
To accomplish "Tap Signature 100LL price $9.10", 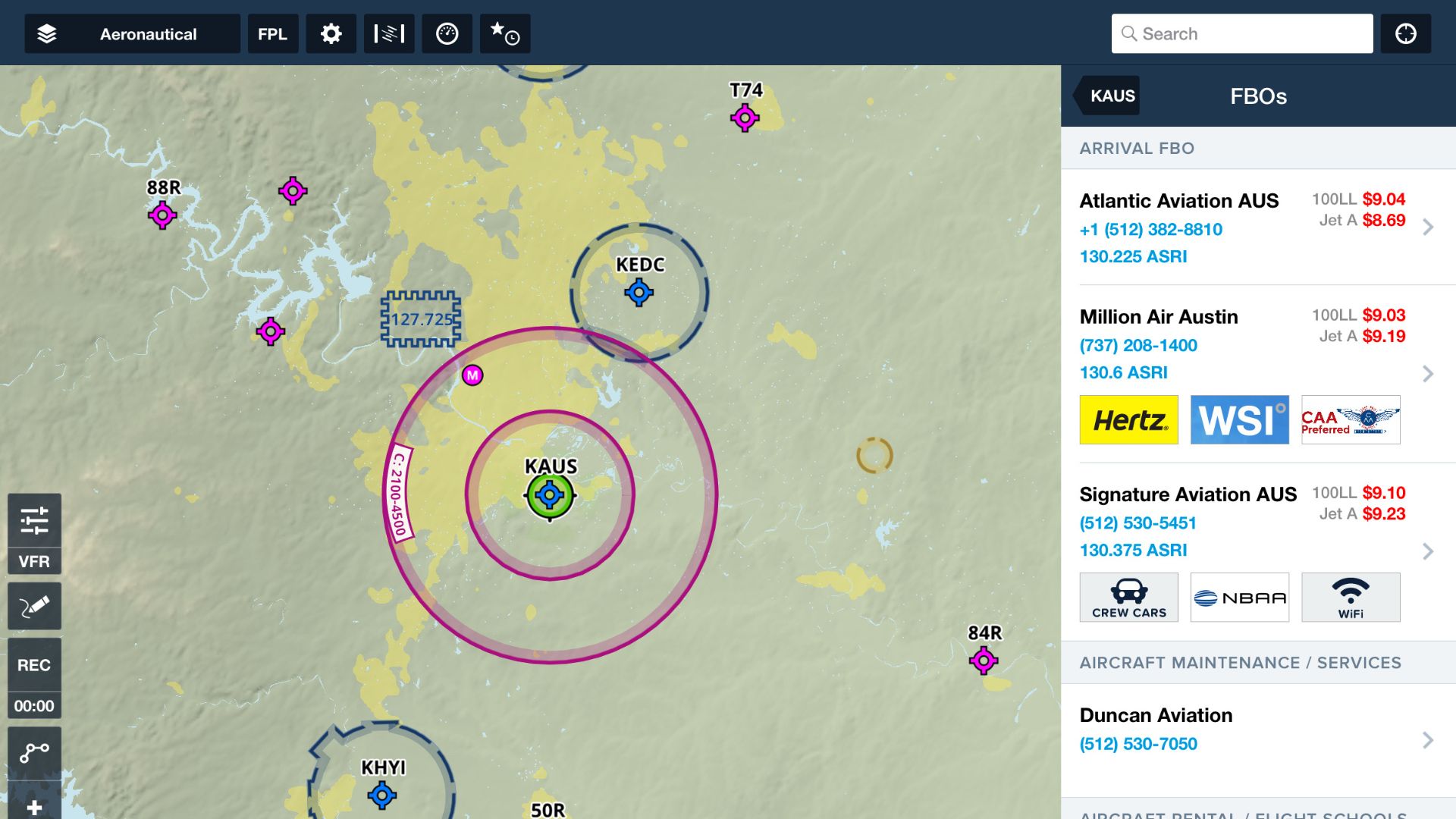I will coord(1384,492).
